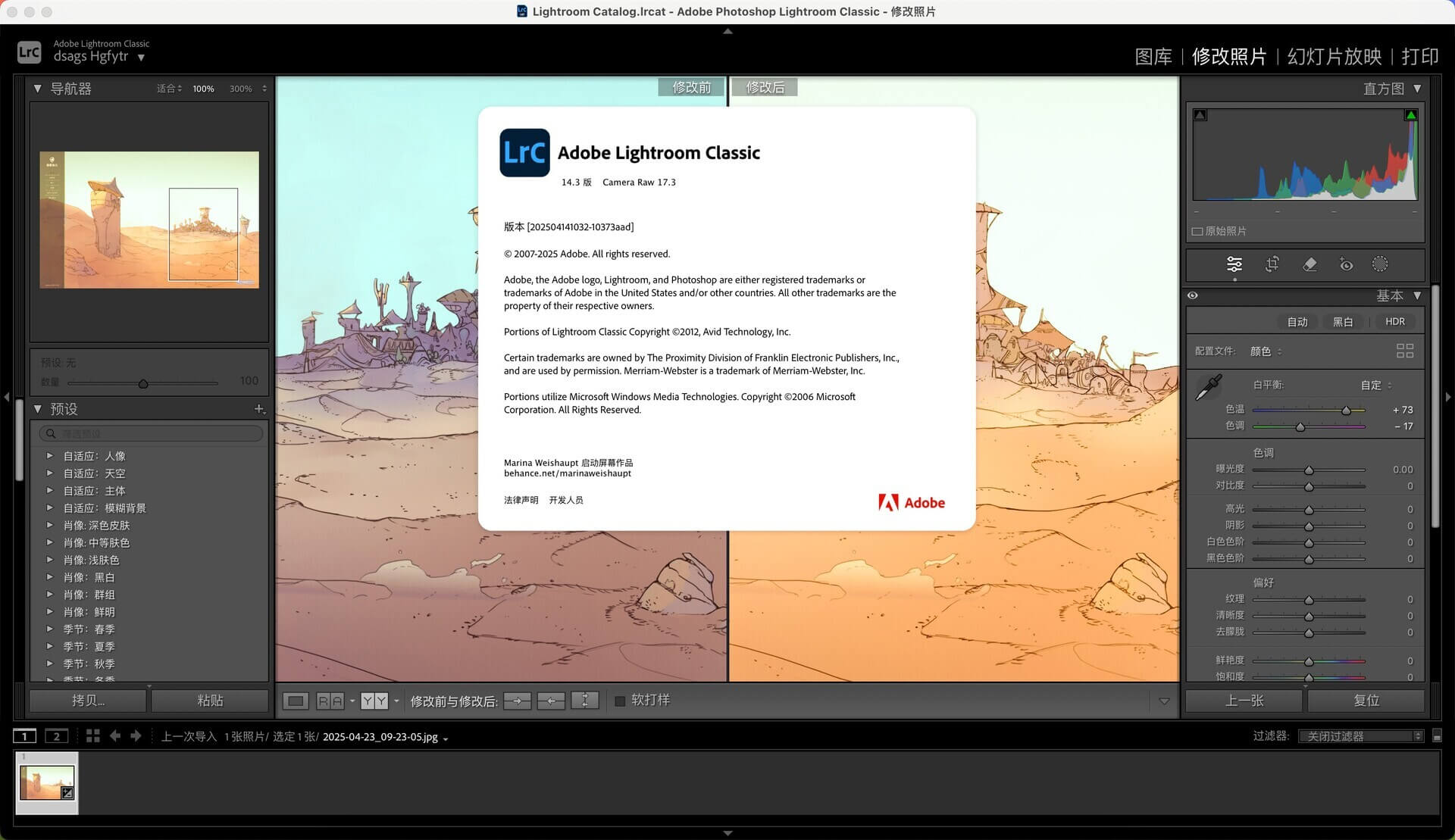This screenshot has height=840, width=1455.
Task: Open the Masking tool
Action: 1380,264
